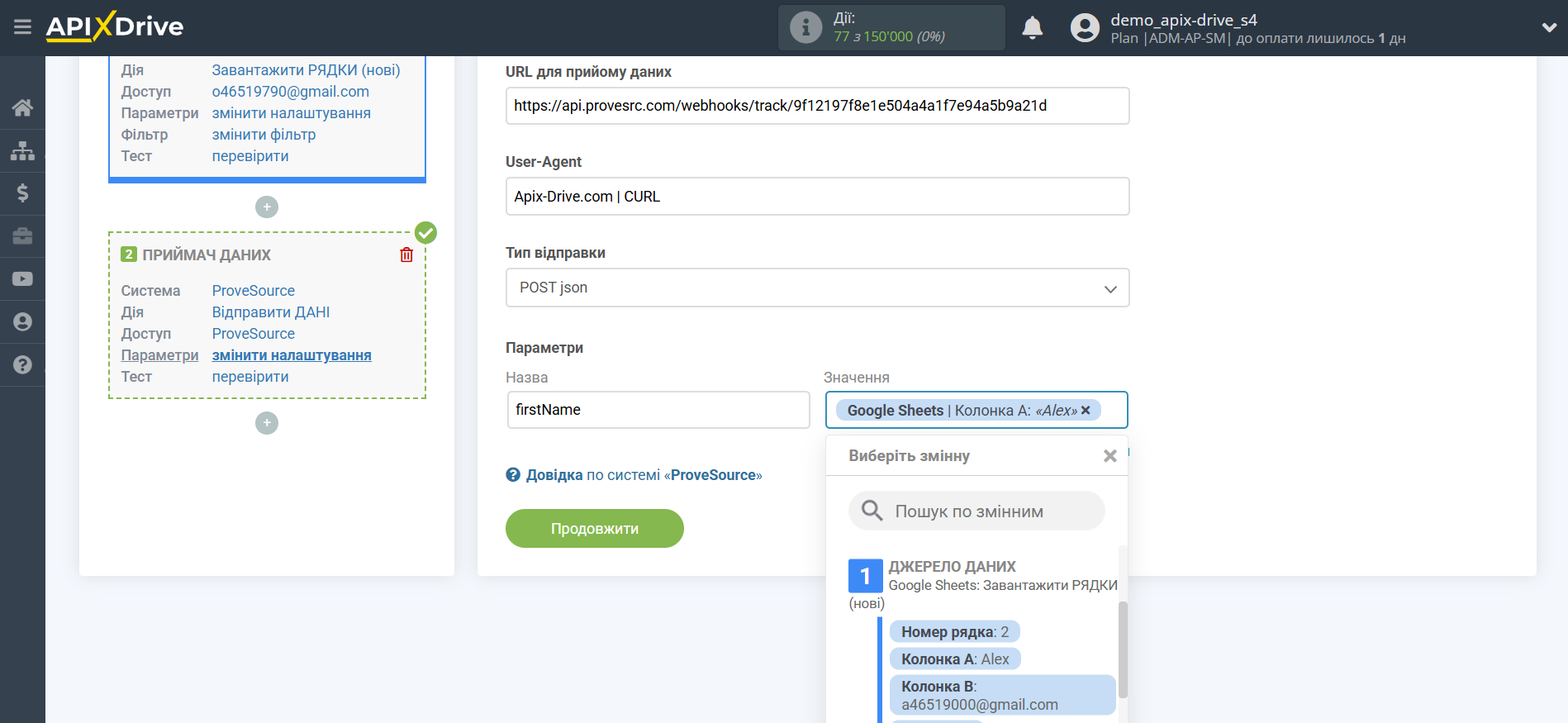Screen dimensions: 1568x723
Task: Open the briefcase sidebar icon
Action: click(22, 236)
